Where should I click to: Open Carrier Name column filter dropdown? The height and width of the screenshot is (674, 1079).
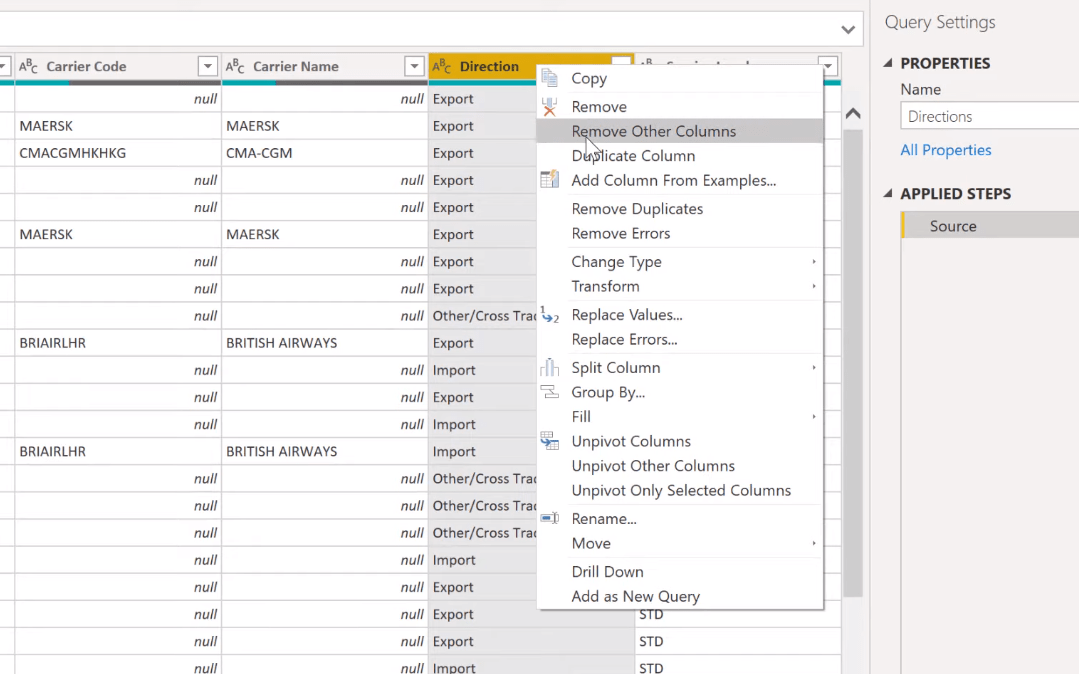[x=414, y=66]
